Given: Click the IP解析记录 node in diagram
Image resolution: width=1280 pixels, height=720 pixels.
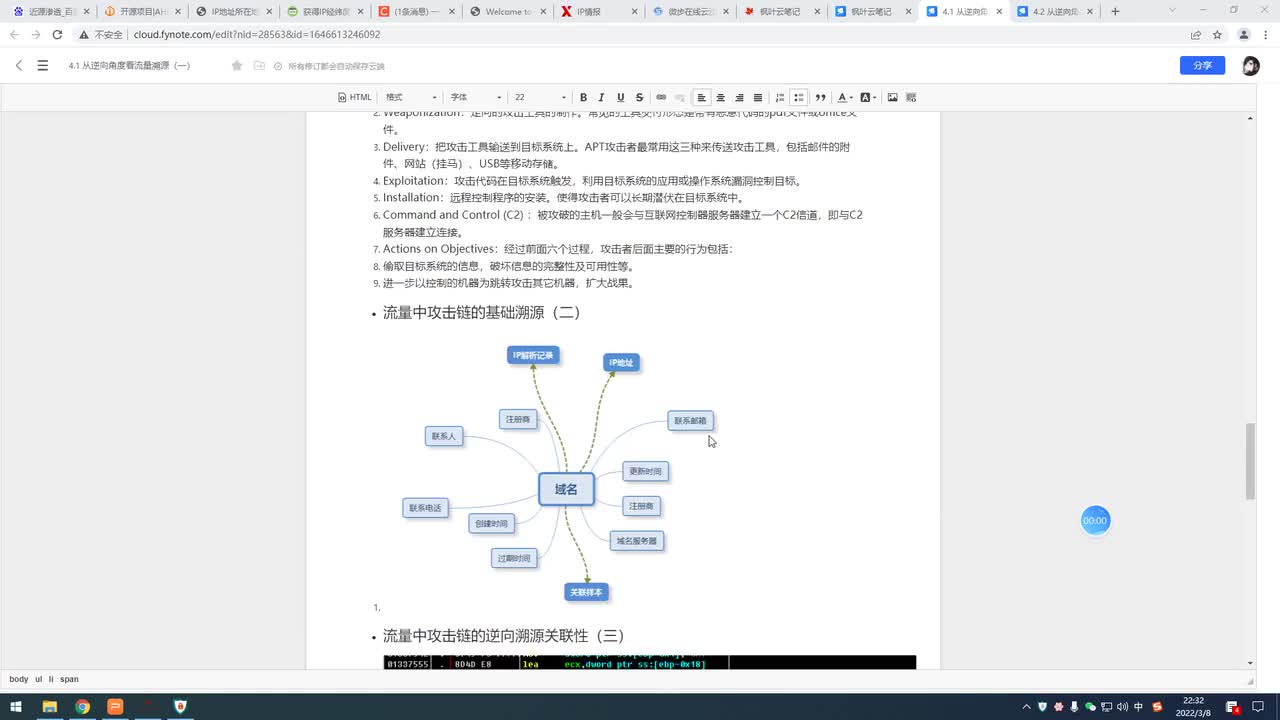Looking at the screenshot, I should pos(533,355).
